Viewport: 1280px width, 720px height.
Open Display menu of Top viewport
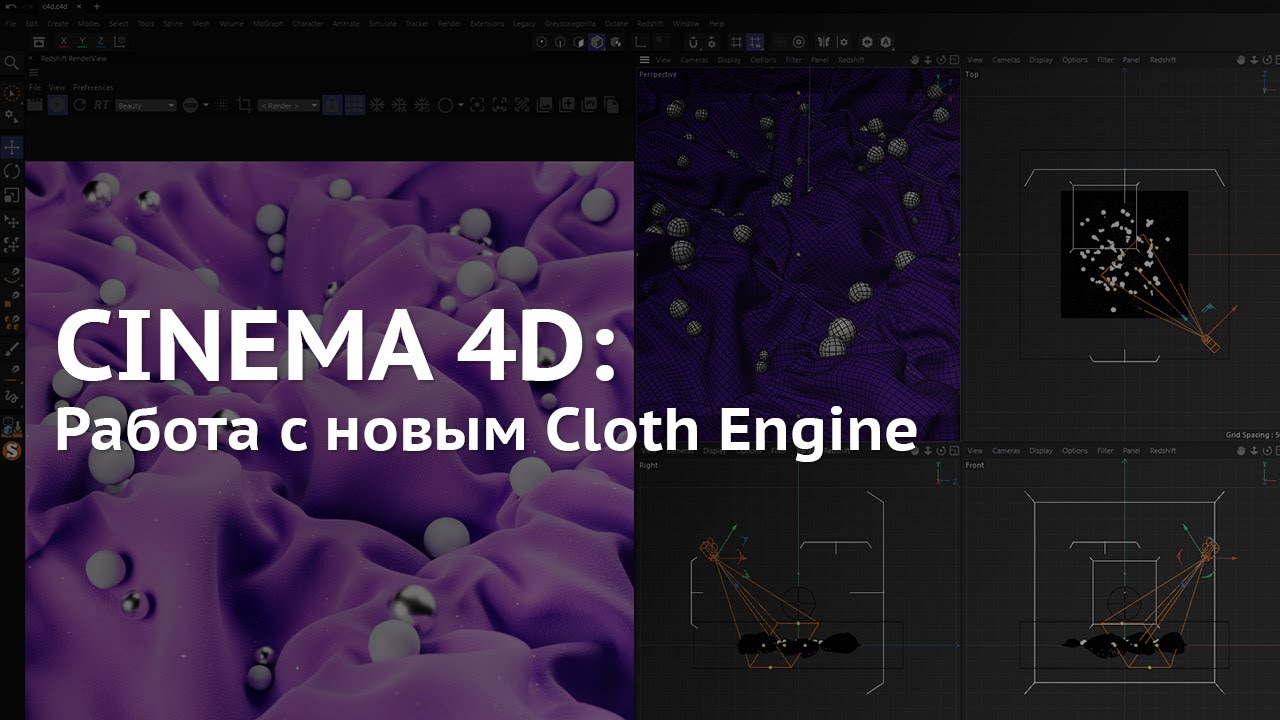tap(1041, 60)
